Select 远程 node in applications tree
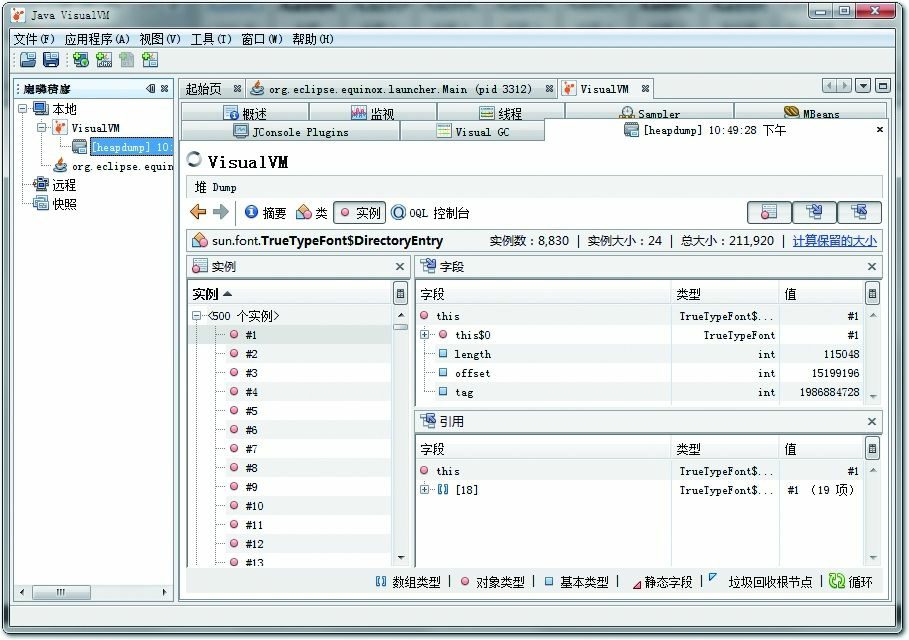This screenshot has width=909, height=640. pos(55,185)
